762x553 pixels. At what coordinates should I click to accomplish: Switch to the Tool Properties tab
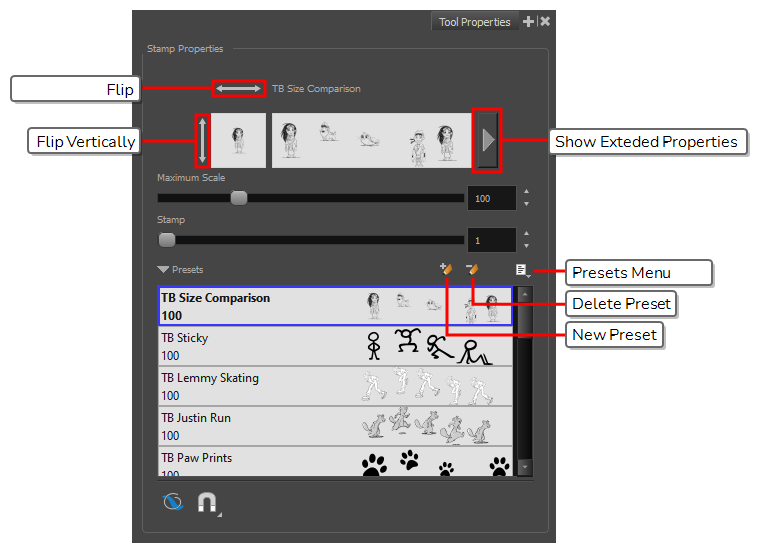pyautogui.click(x=474, y=22)
